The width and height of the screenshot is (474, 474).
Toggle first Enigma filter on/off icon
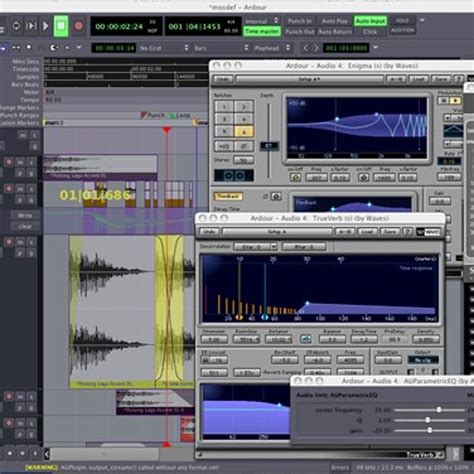tap(295, 178)
